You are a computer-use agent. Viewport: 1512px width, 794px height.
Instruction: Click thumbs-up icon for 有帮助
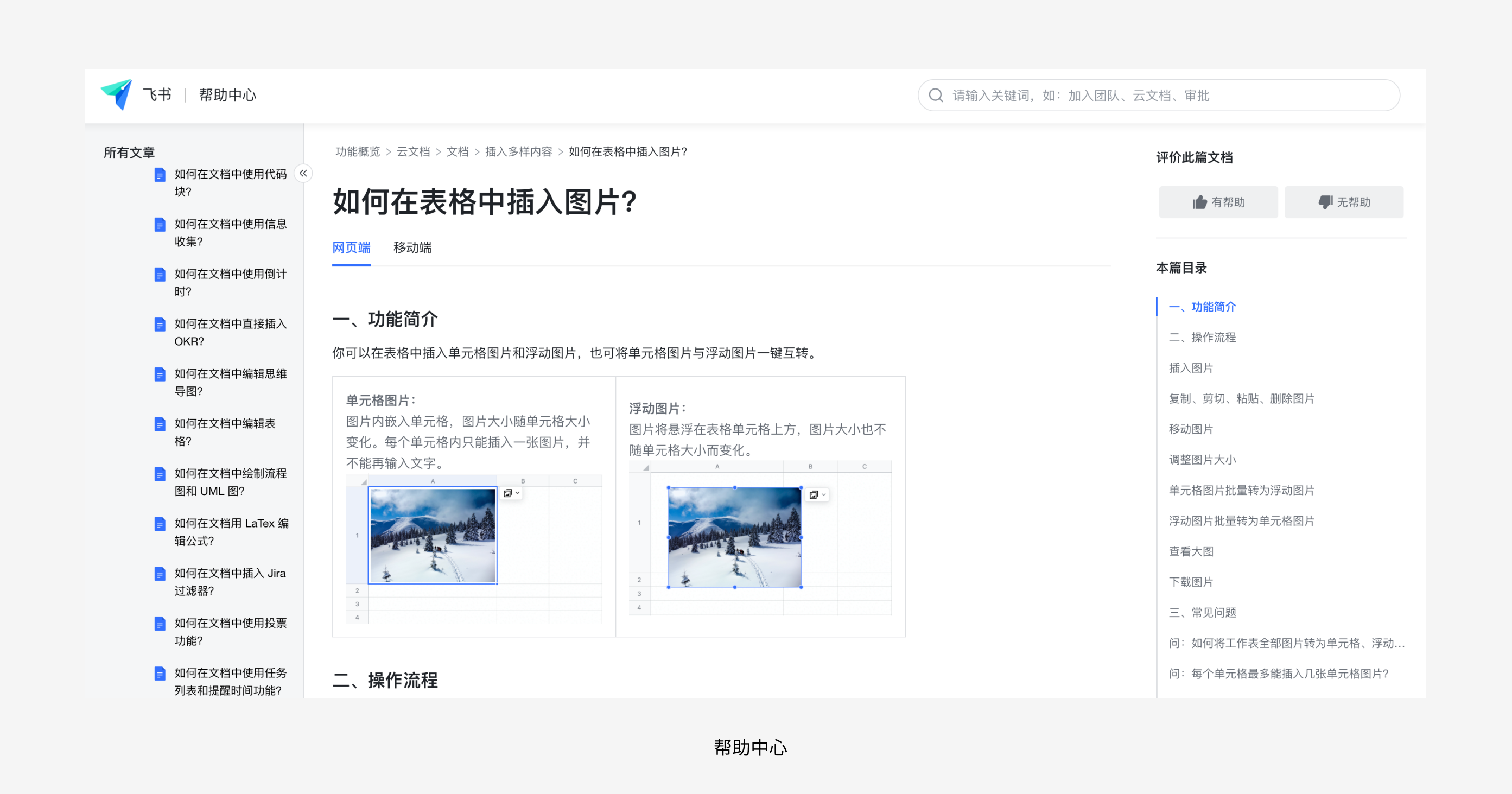pyautogui.click(x=1199, y=202)
